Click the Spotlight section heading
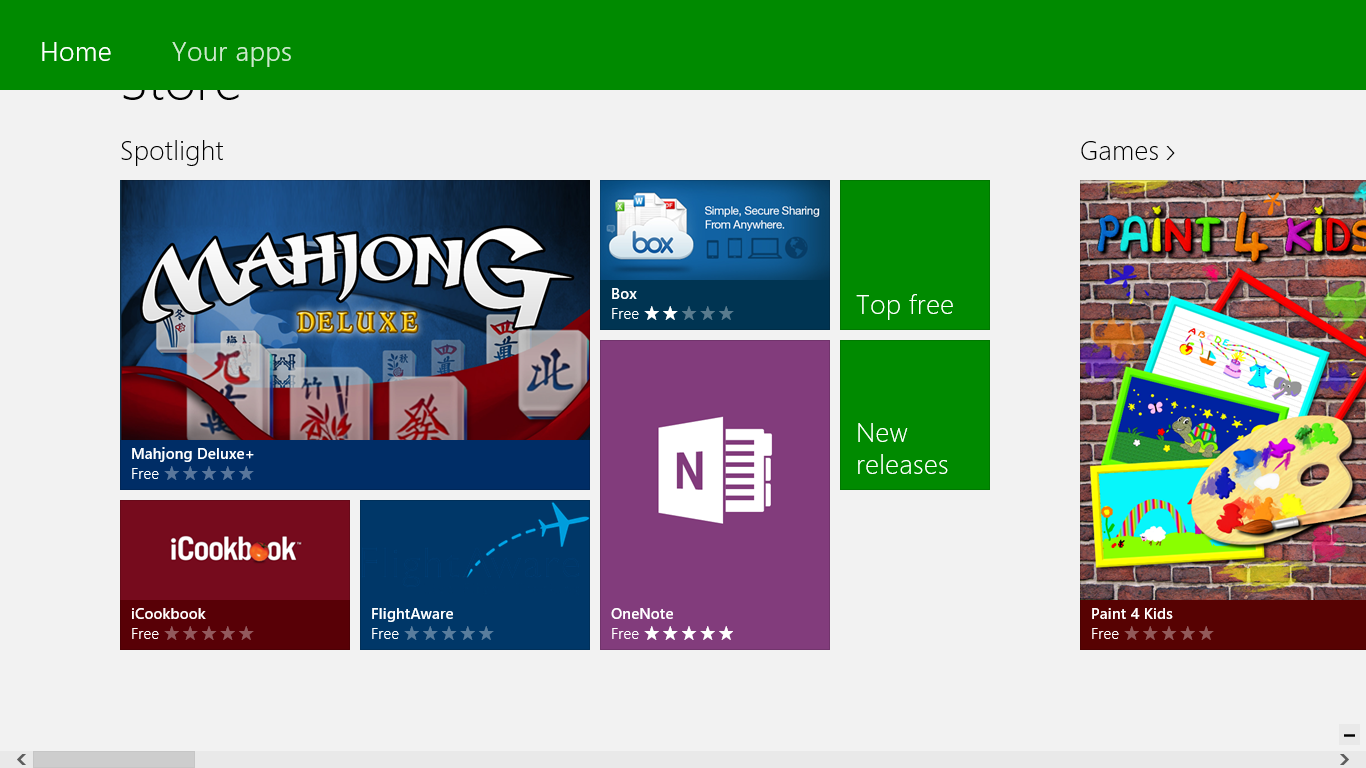The image size is (1366, 768). [x=172, y=151]
